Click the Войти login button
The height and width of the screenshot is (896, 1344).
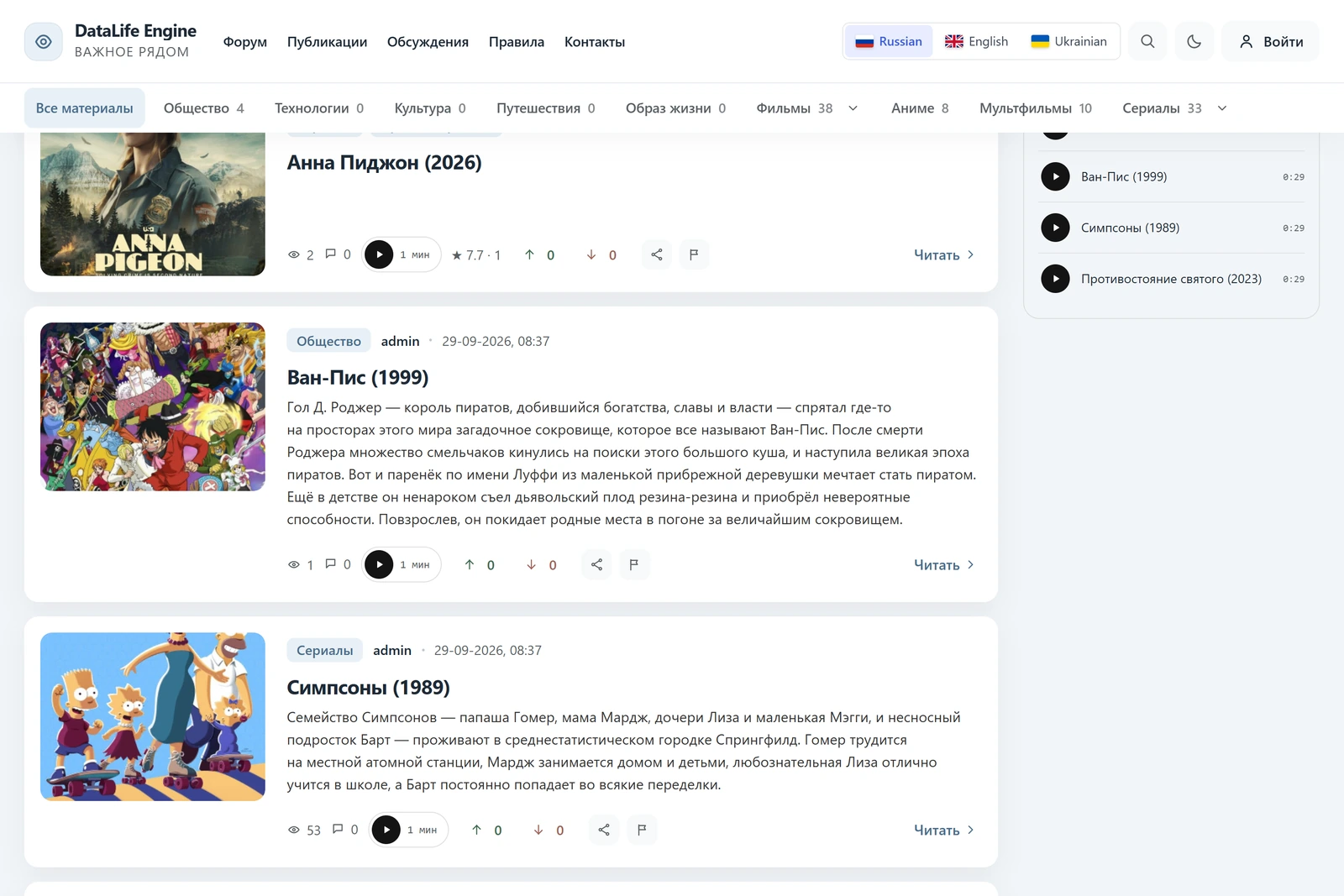point(1272,42)
